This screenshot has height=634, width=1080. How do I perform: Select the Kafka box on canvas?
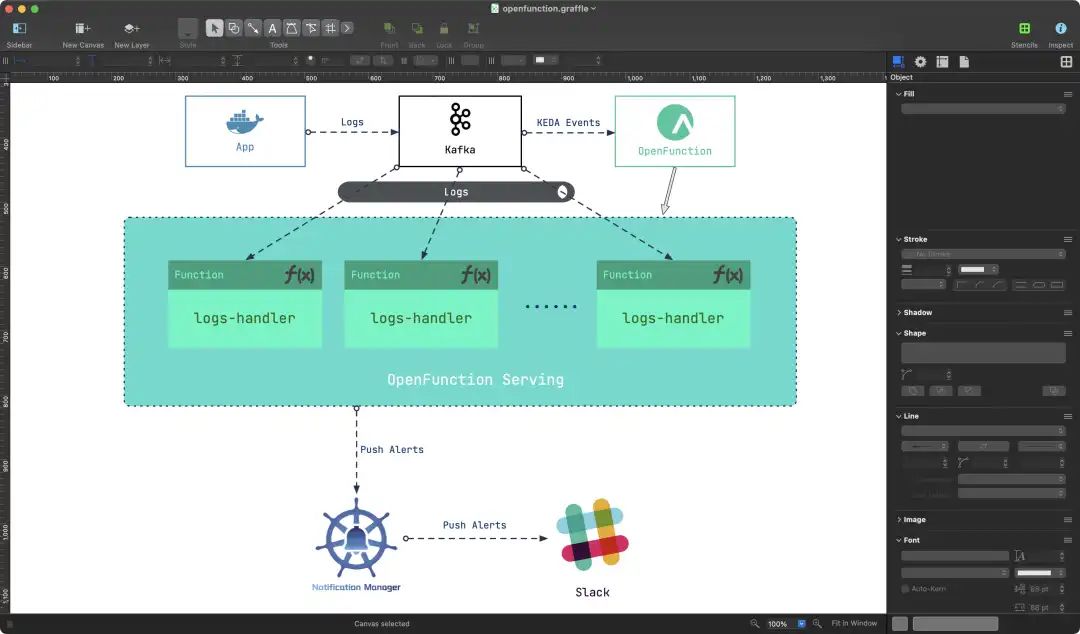coord(460,132)
